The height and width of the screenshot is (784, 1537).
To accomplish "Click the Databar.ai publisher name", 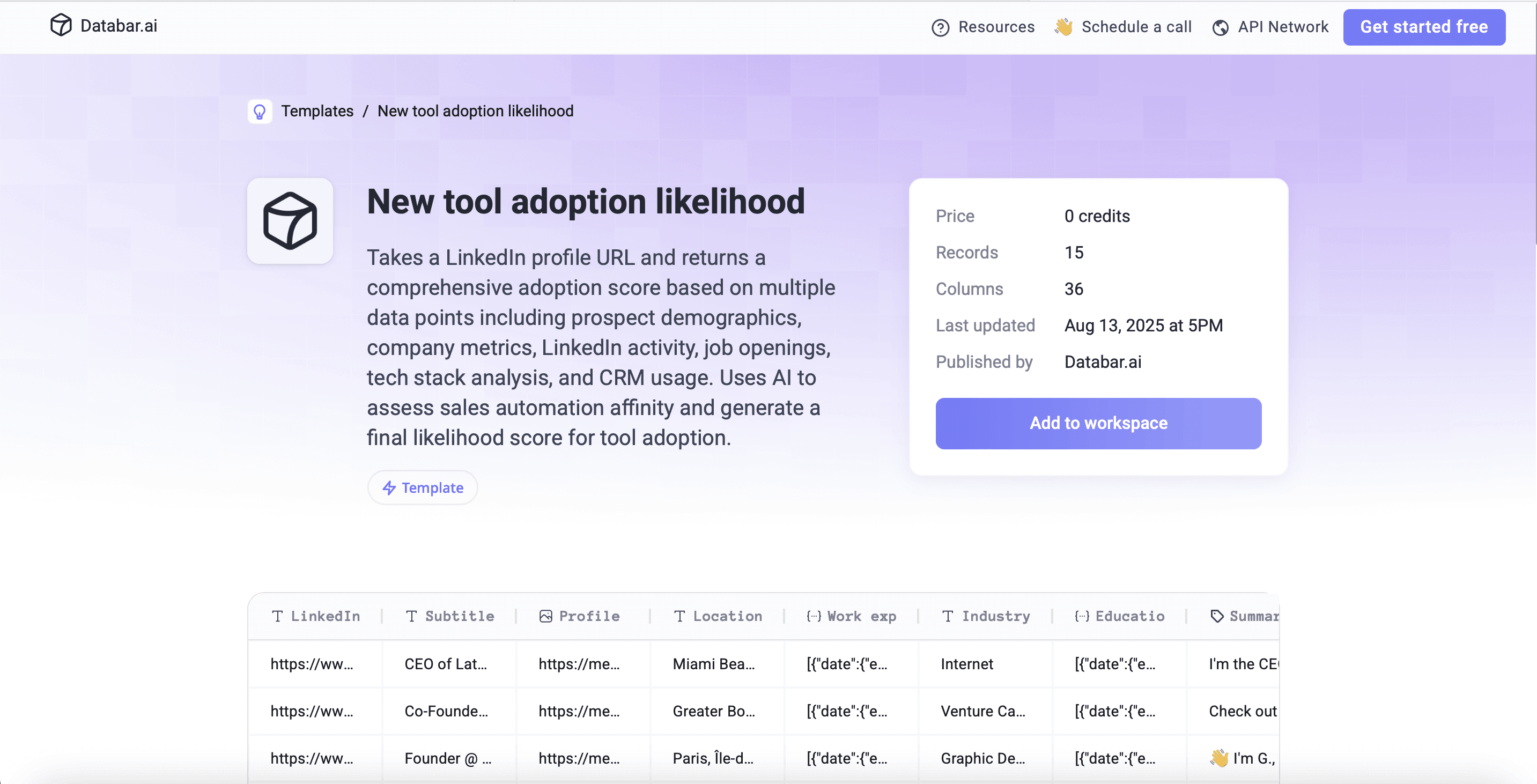I will coord(1103,362).
